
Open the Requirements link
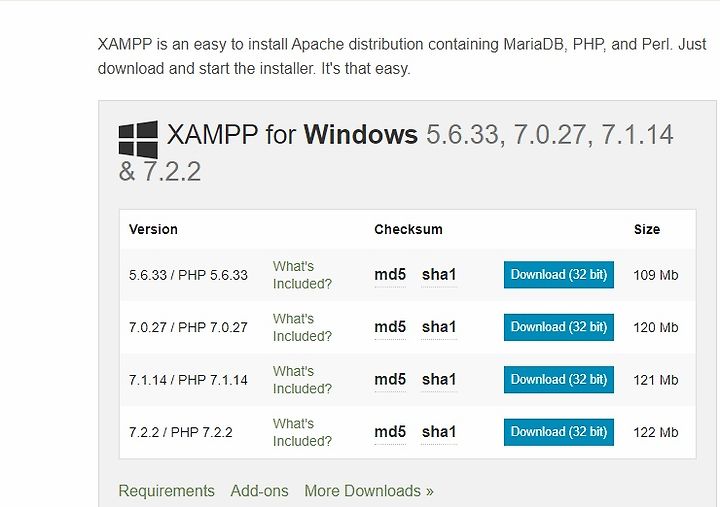click(166, 491)
